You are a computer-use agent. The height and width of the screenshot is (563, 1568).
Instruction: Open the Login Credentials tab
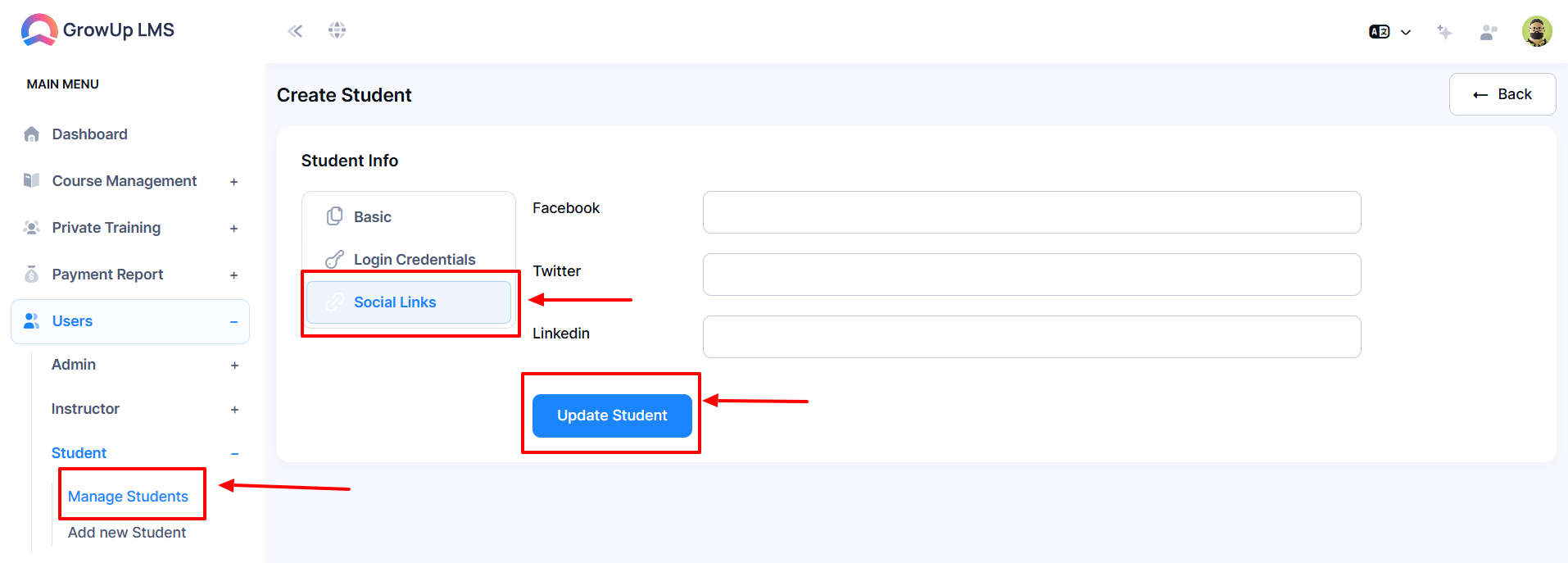[409, 260]
